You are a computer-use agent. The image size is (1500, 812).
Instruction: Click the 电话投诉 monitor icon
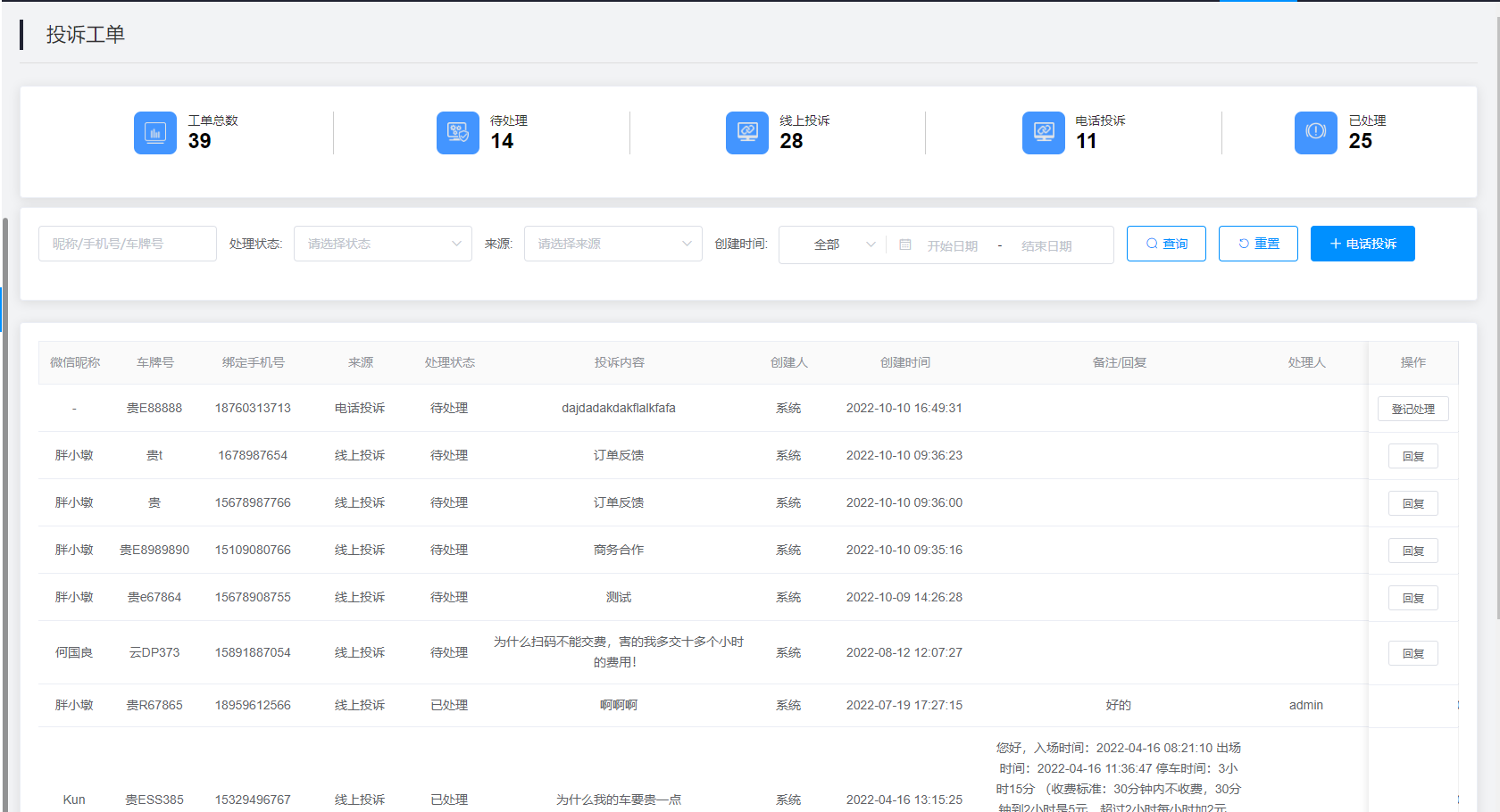tap(1043, 133)
